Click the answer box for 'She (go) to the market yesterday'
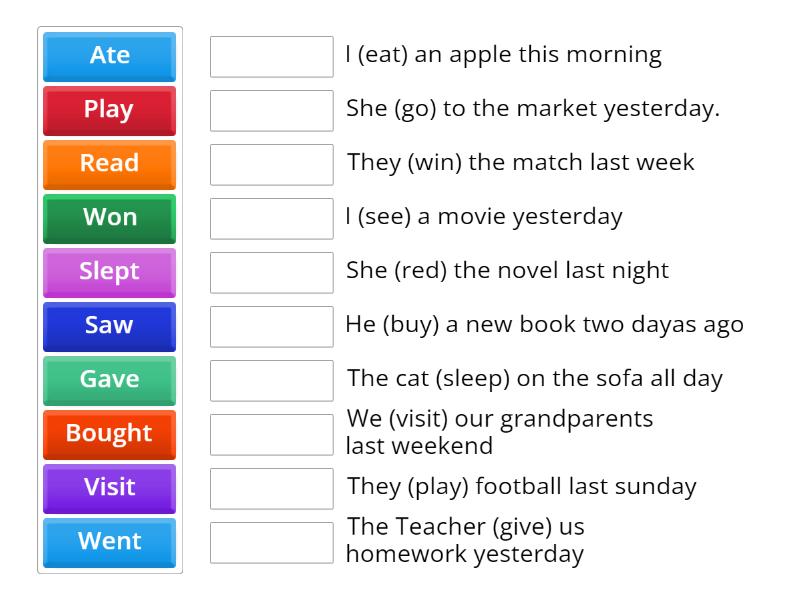Screen dimensions: 800x600 (271, 110)
